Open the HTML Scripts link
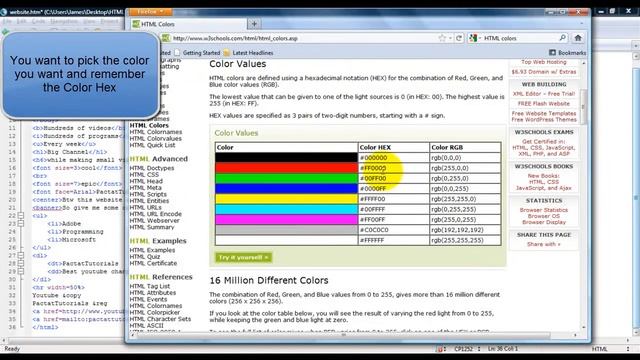Viewport: 640px width, 360px height. click(148, 194)
